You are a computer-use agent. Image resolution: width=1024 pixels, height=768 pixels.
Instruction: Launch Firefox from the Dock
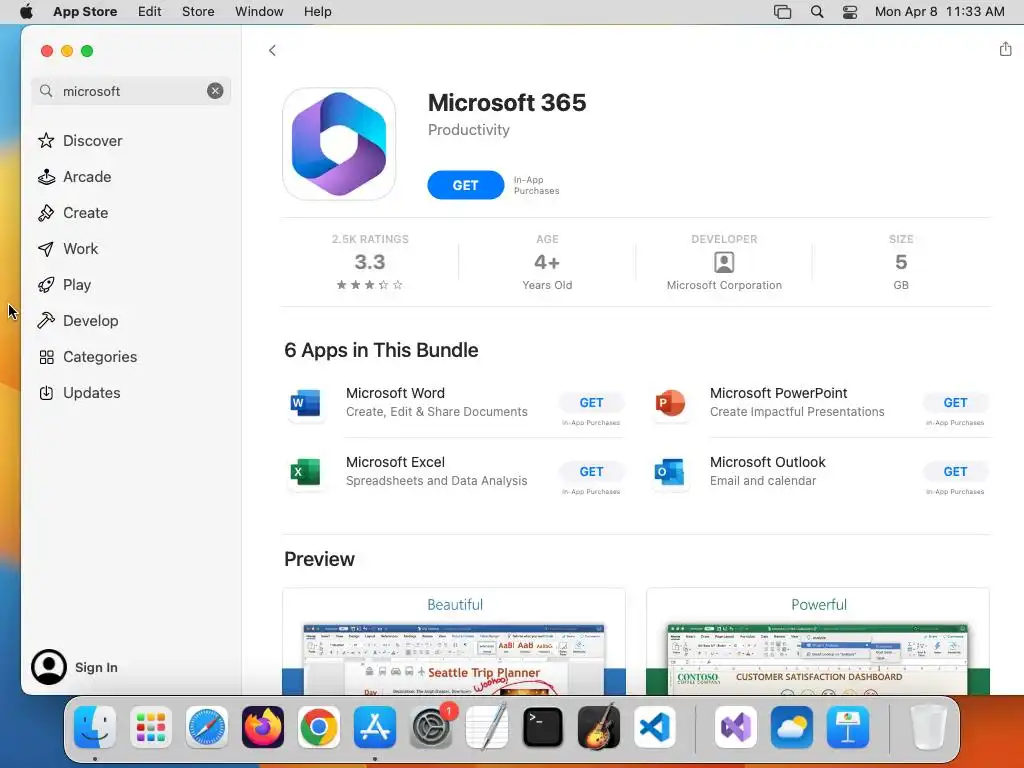[x=263, y=727]
